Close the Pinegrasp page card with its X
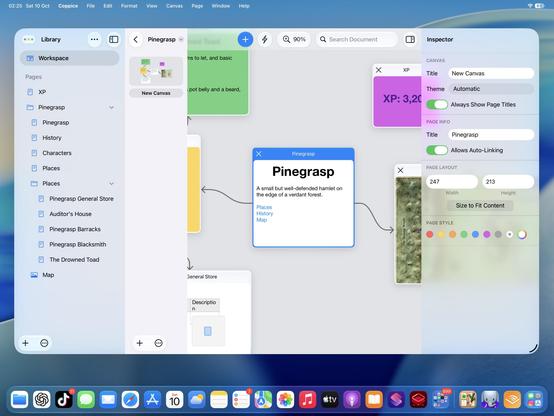Image resolution: width=554 pixels, height=416 pixels. click(259, 154)
